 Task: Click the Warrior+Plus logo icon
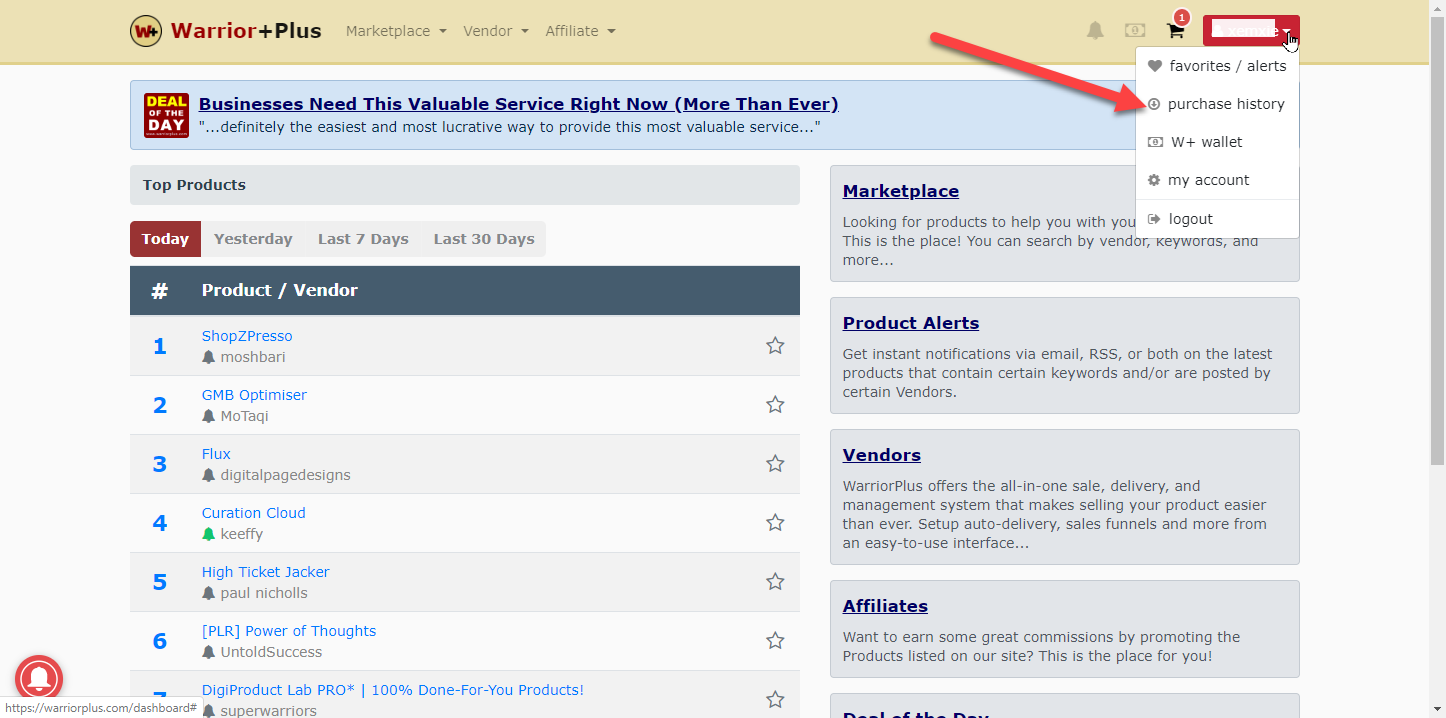146,31
